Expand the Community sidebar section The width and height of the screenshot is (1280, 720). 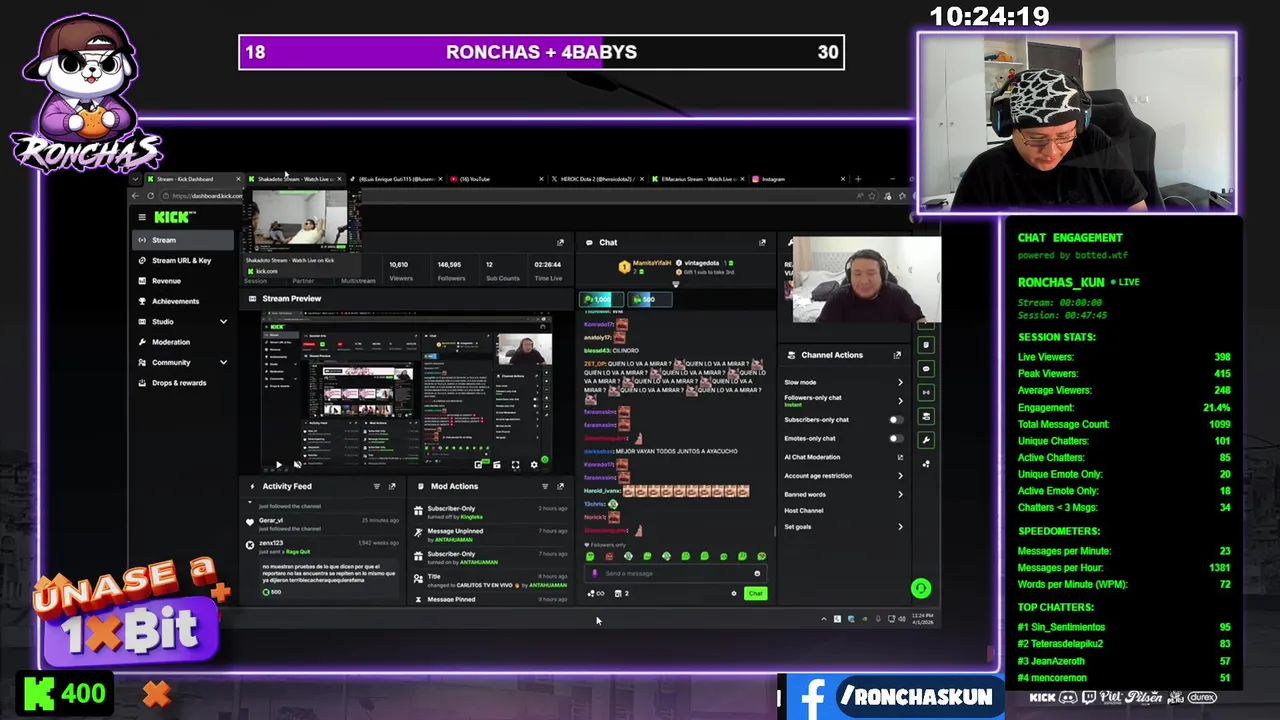click(223, 362)
